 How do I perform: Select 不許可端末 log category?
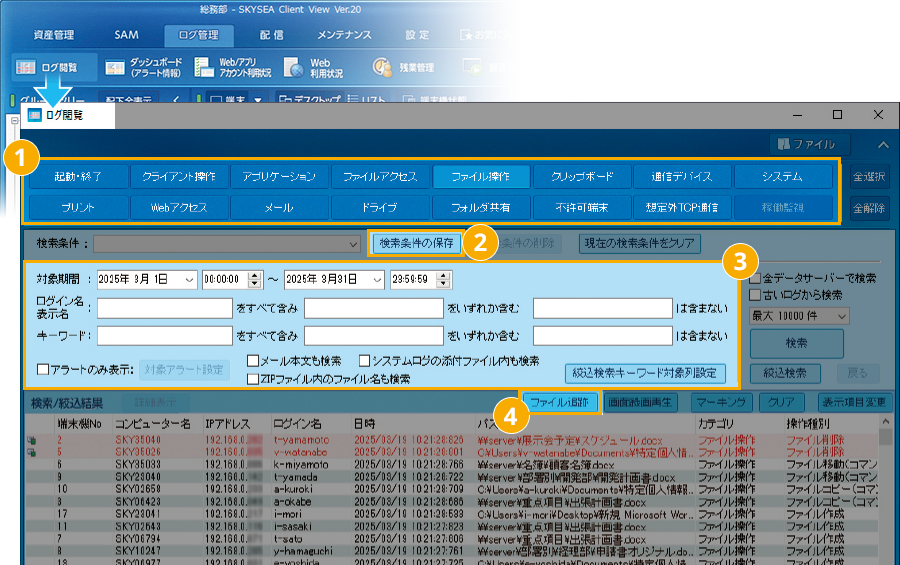click(582, 207)
